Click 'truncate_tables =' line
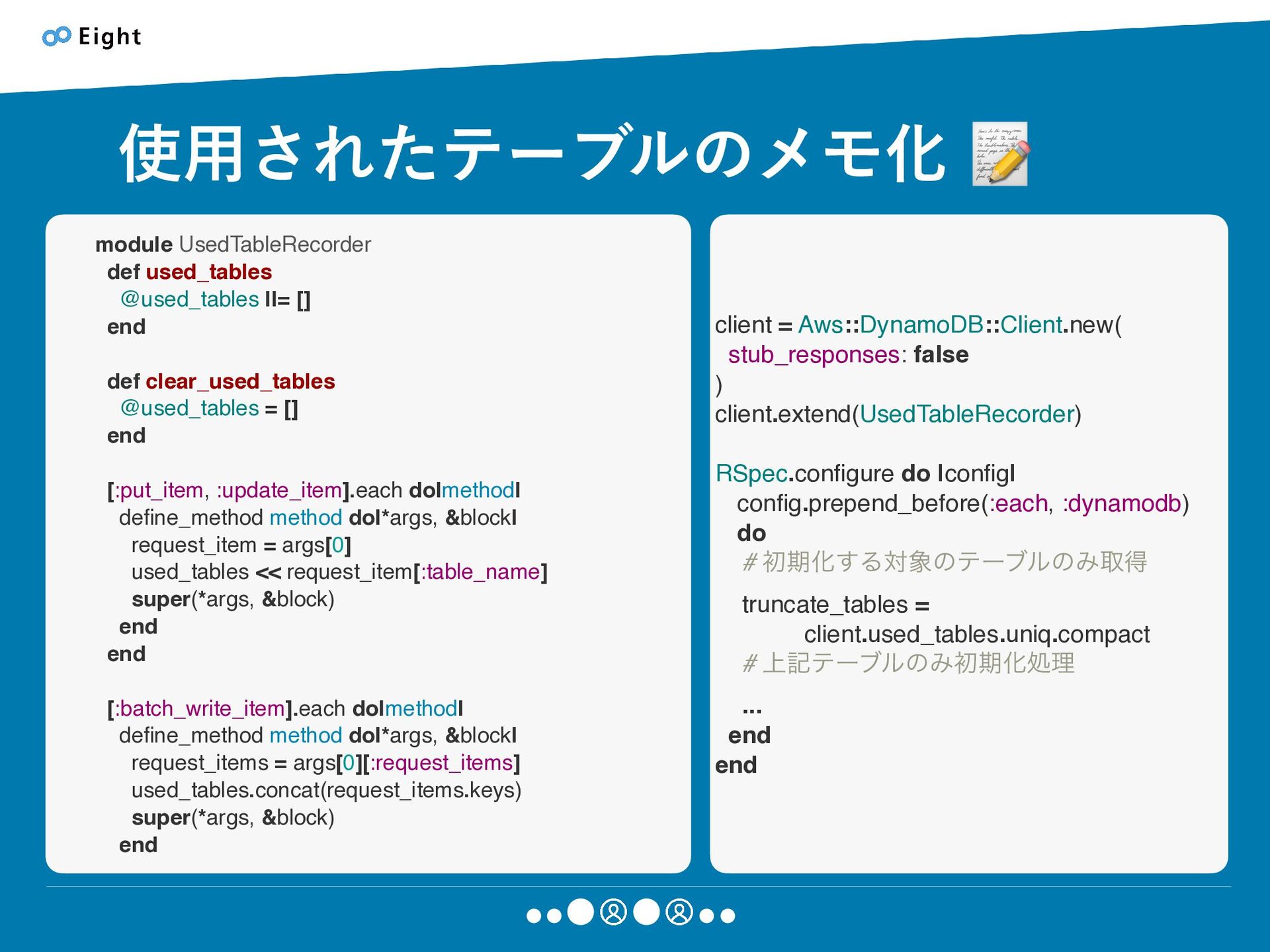The width and height of the screenshot is (1270, 952). tap(836, 605)
